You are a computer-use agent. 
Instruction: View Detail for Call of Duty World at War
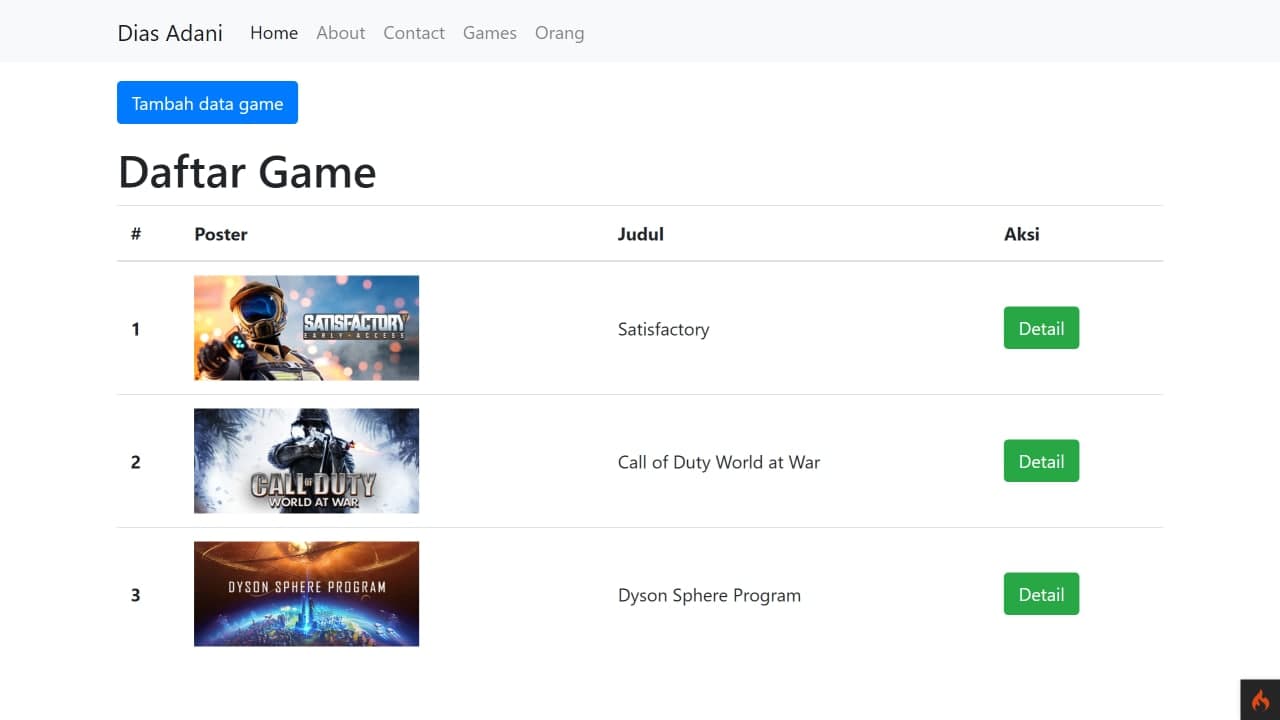pos(1041,461)
